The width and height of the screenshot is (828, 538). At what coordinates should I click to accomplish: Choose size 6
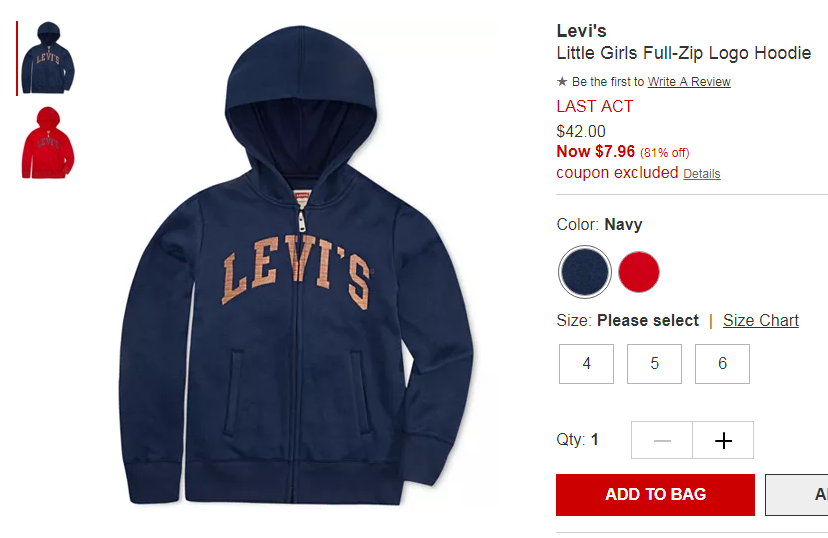pos(722,364)
